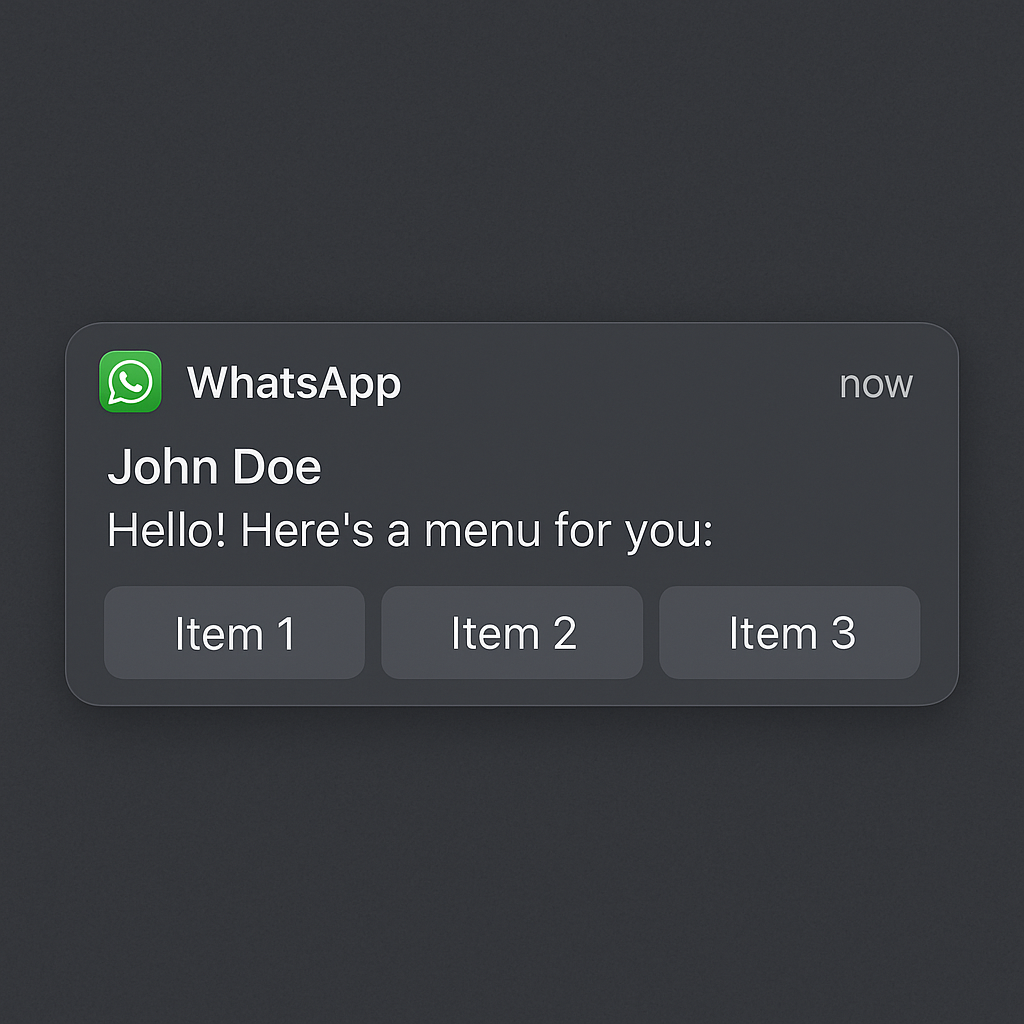Image resolution: width=1024 pixels, height=1024 pixels.
Task: Click the word "menu" in the message preview
Action: 482,530
